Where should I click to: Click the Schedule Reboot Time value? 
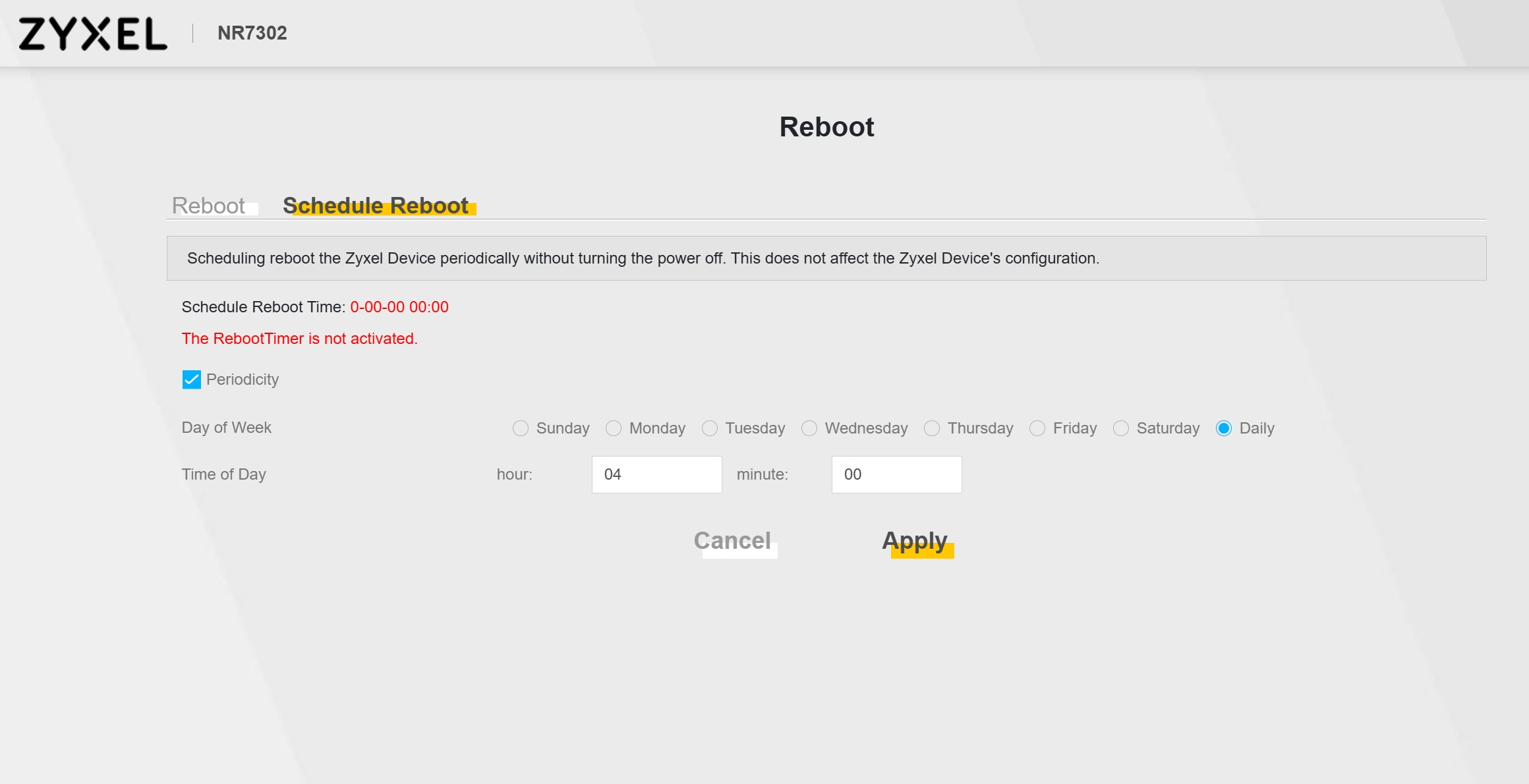[399, 307]
